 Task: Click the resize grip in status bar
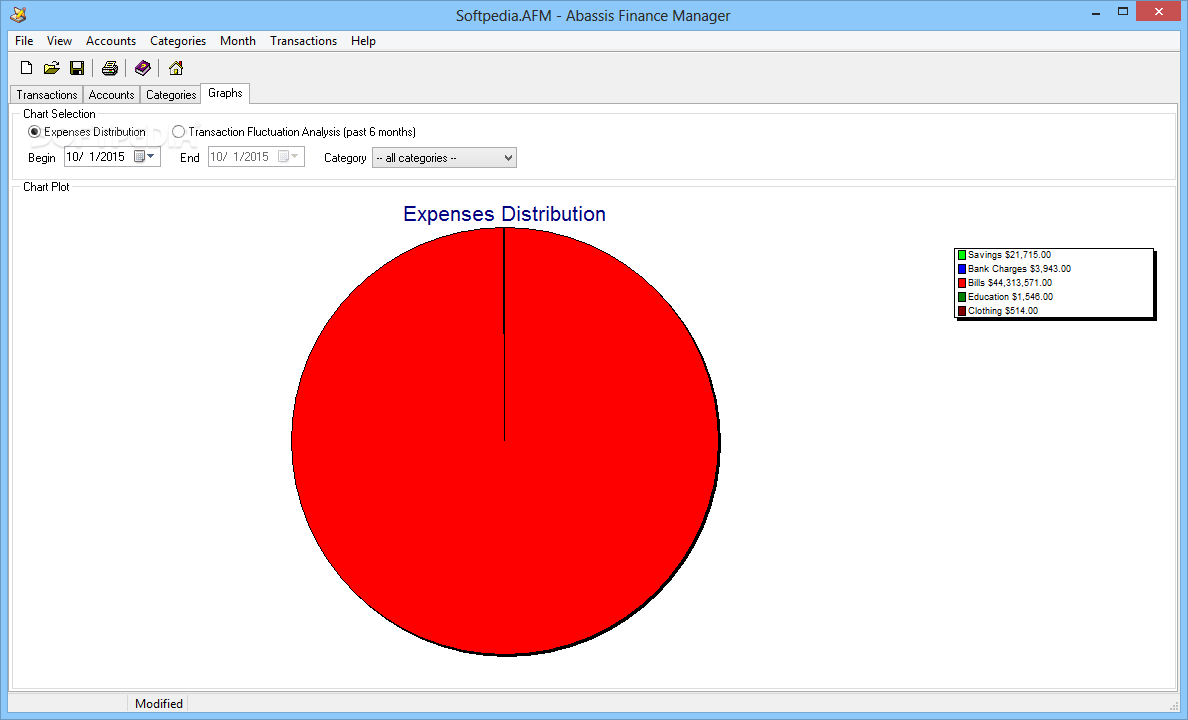[x=1174, y=706]
